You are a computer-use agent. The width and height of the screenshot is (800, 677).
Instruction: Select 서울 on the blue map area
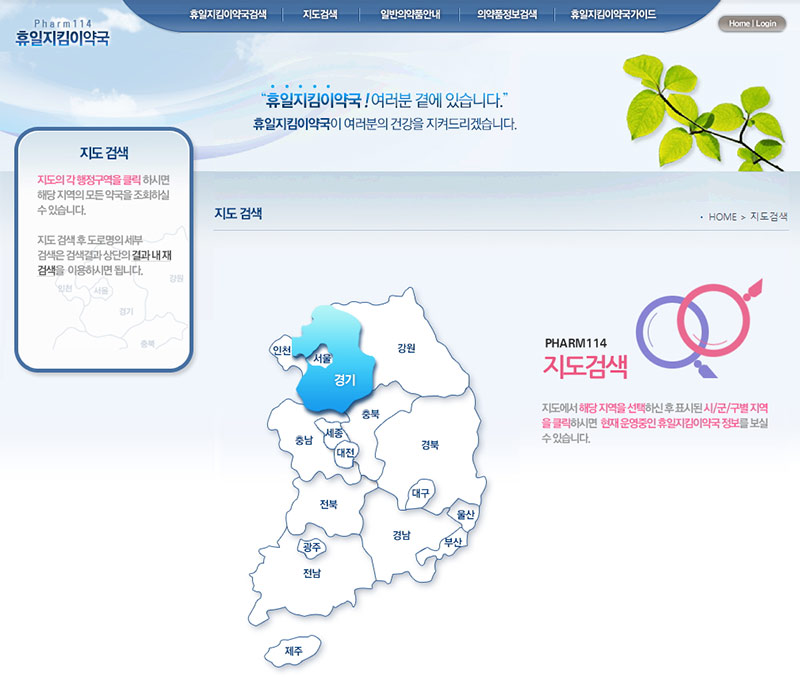pos(324,357)
